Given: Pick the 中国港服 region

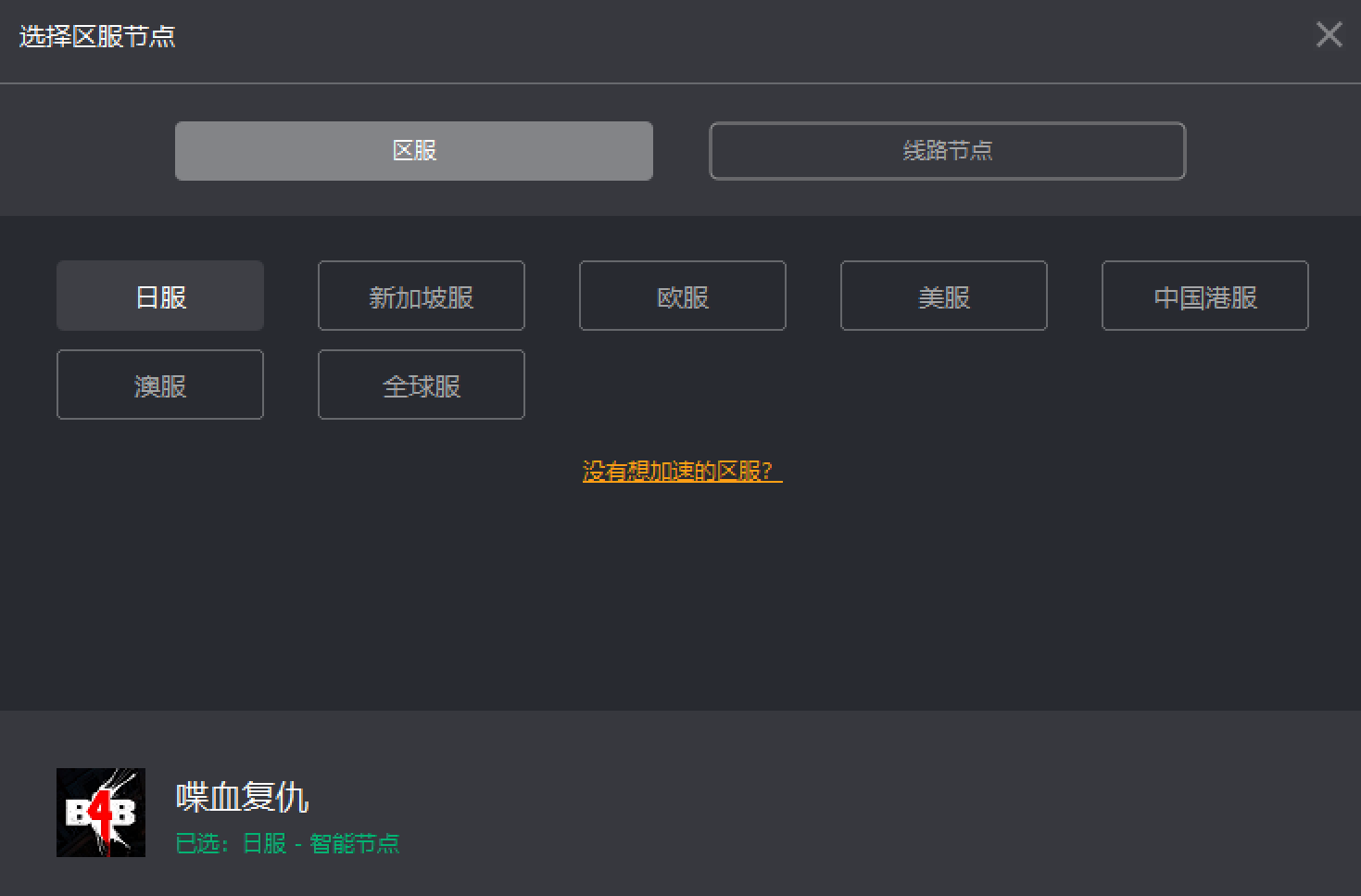Looking at the screenshot, I should (x=1205, y=296).
